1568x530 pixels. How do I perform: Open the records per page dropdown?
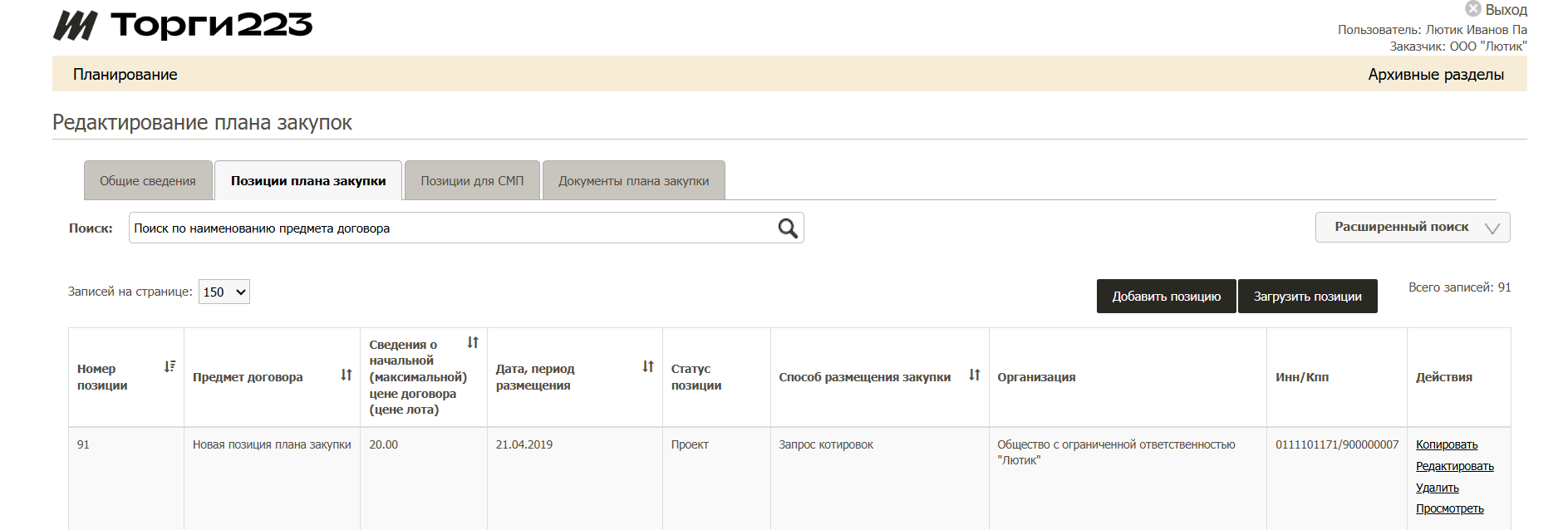tap(224, 292)
